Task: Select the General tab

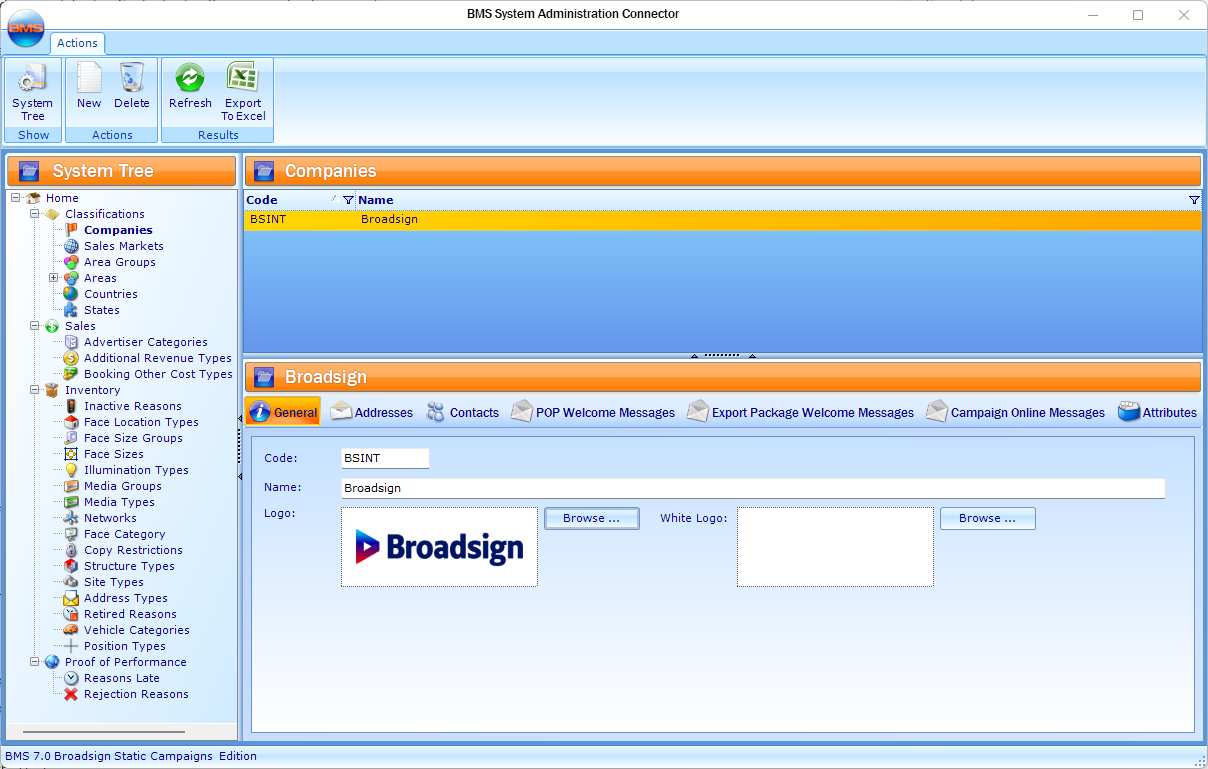Action: (x=284, y=412)
